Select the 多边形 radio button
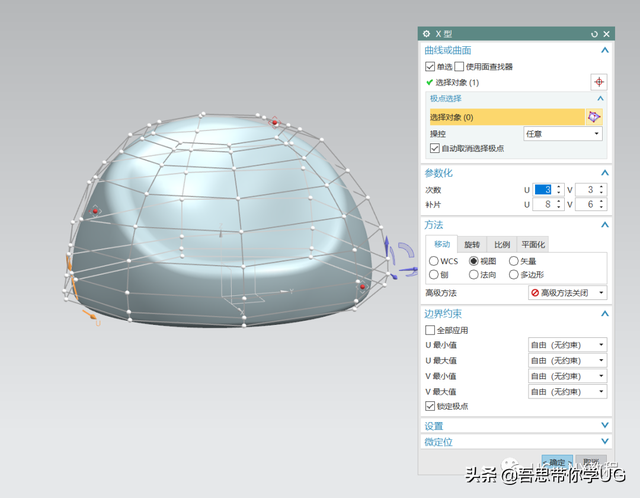The width and height of the screenshot is (640, 498). [513, 275]
